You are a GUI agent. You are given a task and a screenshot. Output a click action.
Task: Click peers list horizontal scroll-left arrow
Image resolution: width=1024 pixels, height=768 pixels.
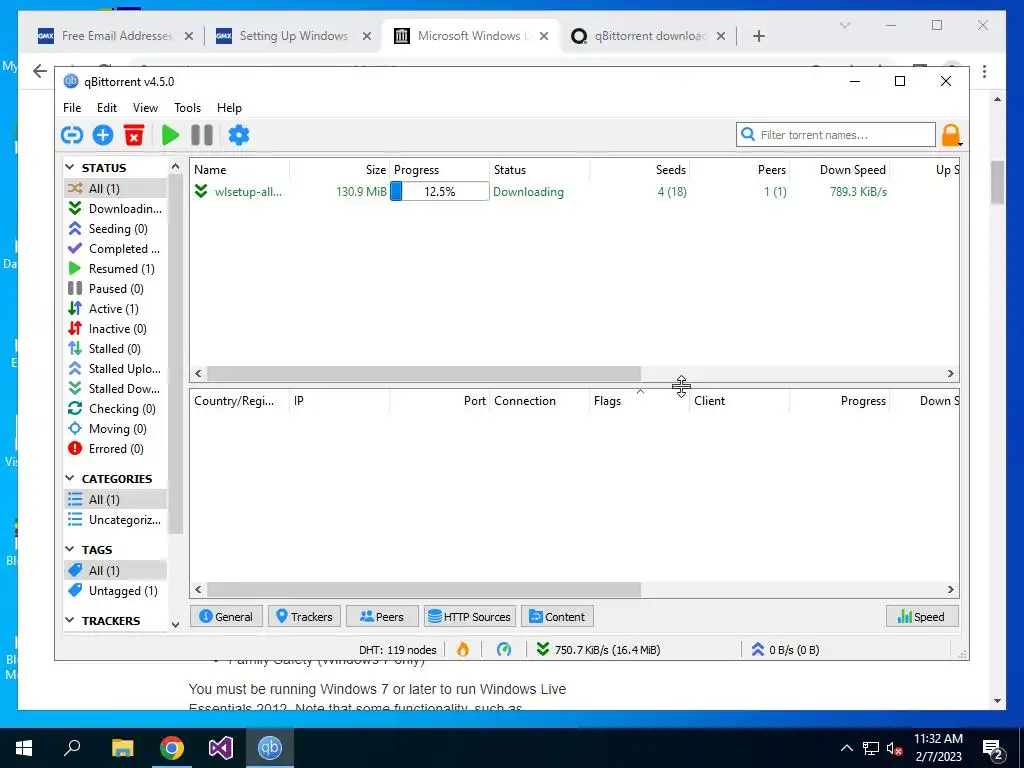click(199, 590)
